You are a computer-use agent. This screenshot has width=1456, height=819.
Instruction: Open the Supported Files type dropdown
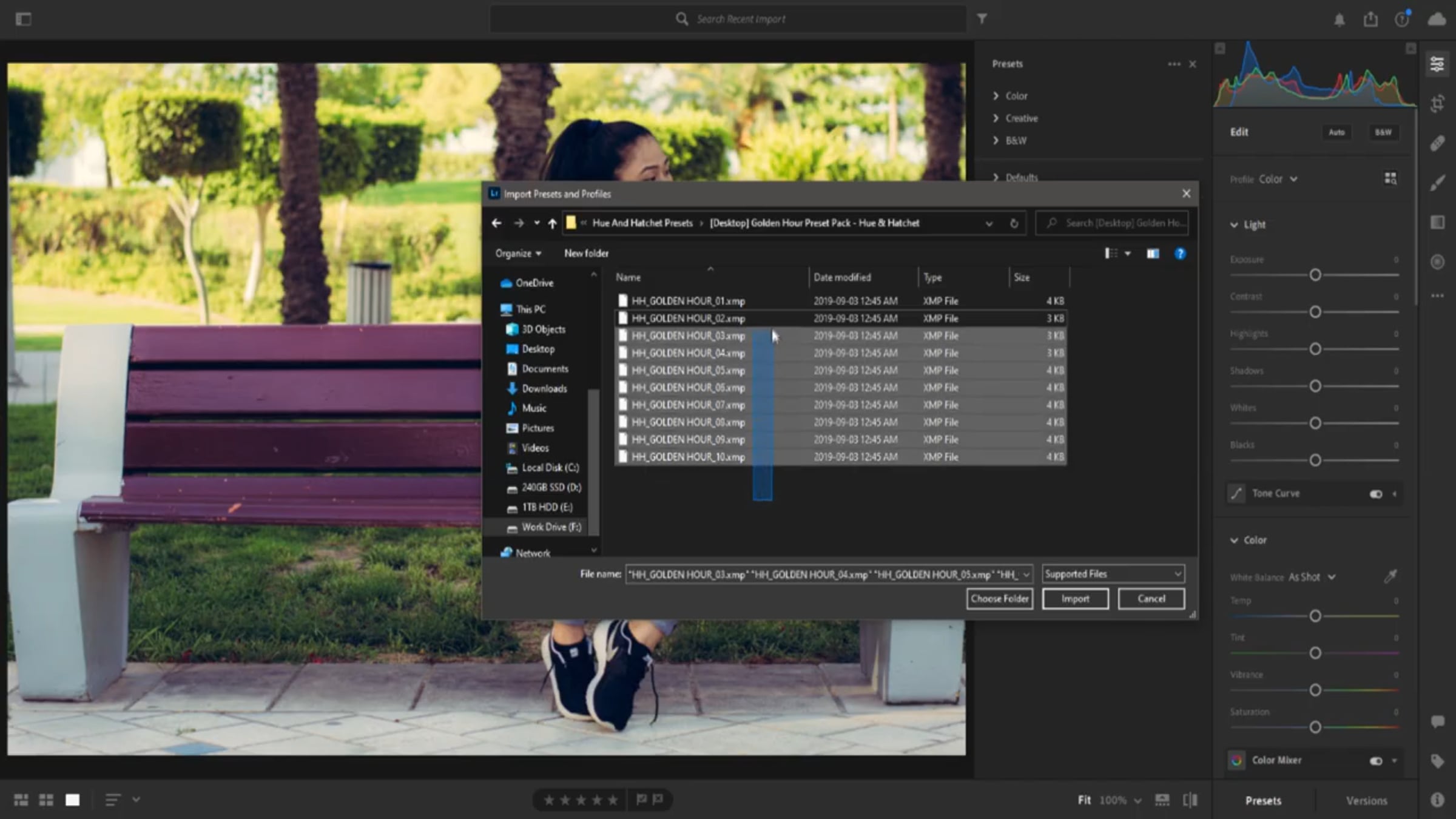coord(1113,574)
